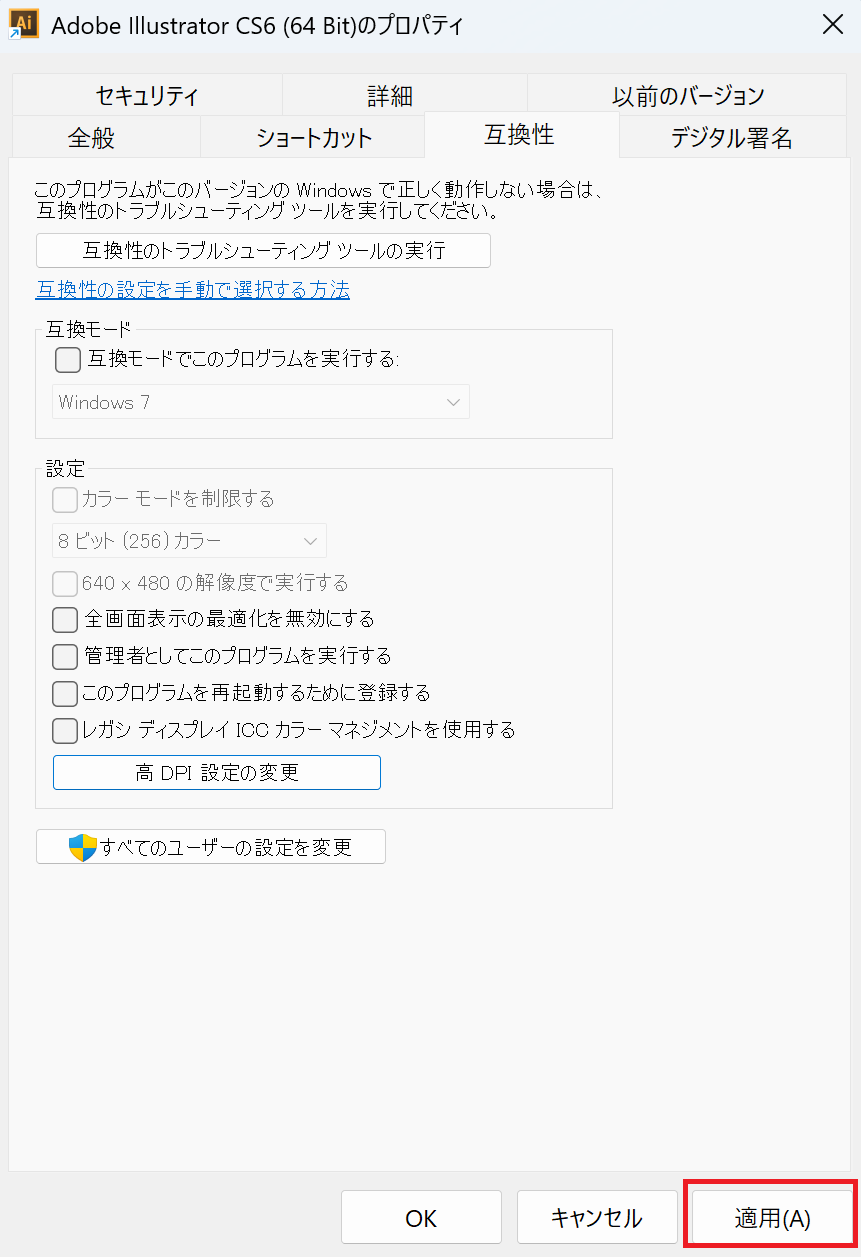Switch to the 以前のバージョン tab
This screenshot has width=861, height=1257.
pos(688,95)
